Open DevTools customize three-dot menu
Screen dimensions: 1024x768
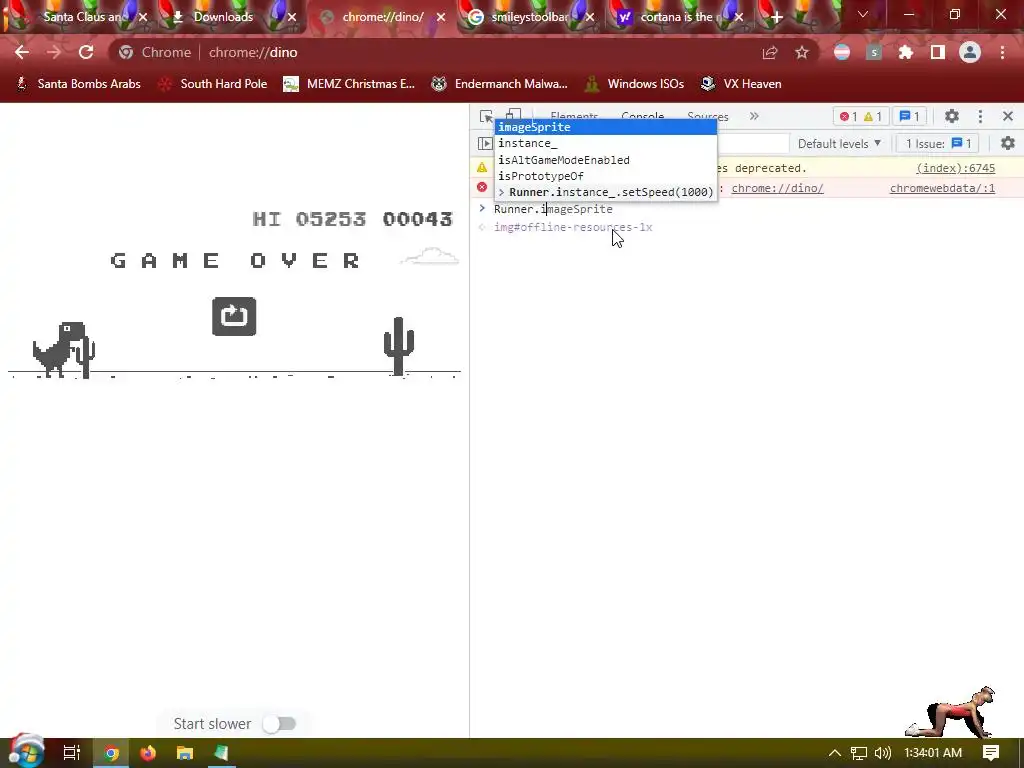point(980,116)
